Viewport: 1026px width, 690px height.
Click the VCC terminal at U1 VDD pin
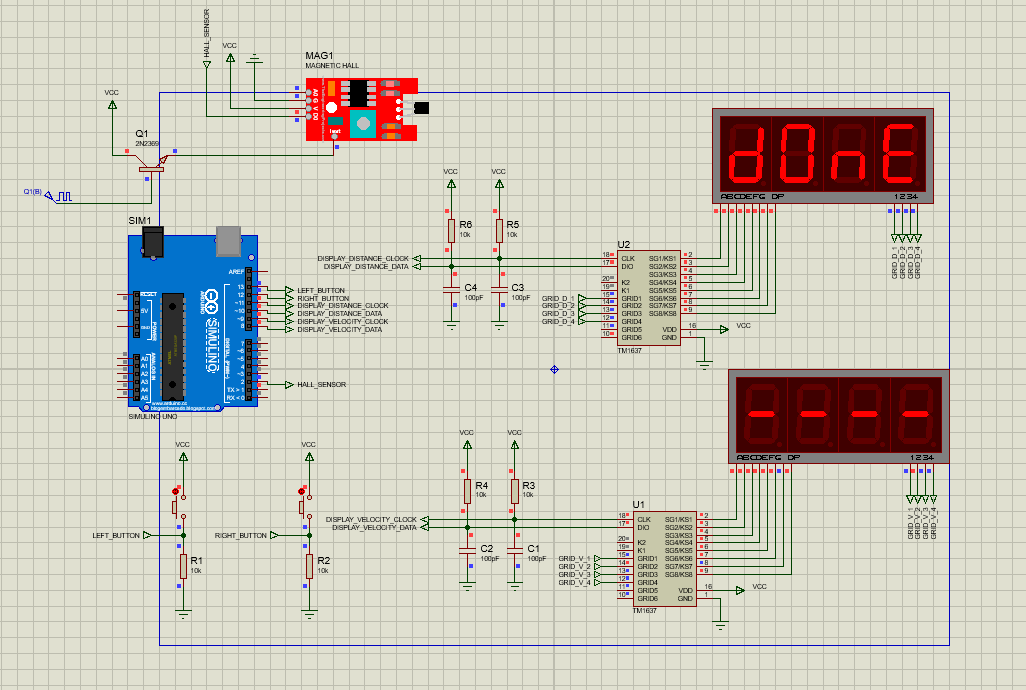(x=740, y=591)
